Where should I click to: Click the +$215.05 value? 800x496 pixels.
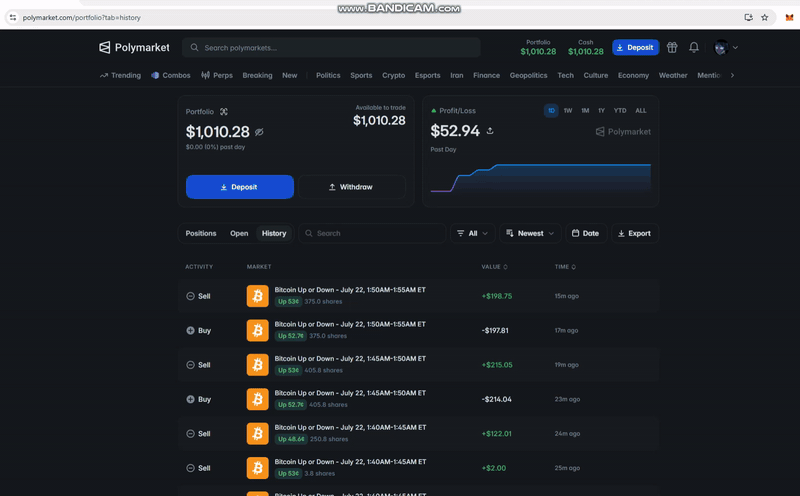pos(497,365)
